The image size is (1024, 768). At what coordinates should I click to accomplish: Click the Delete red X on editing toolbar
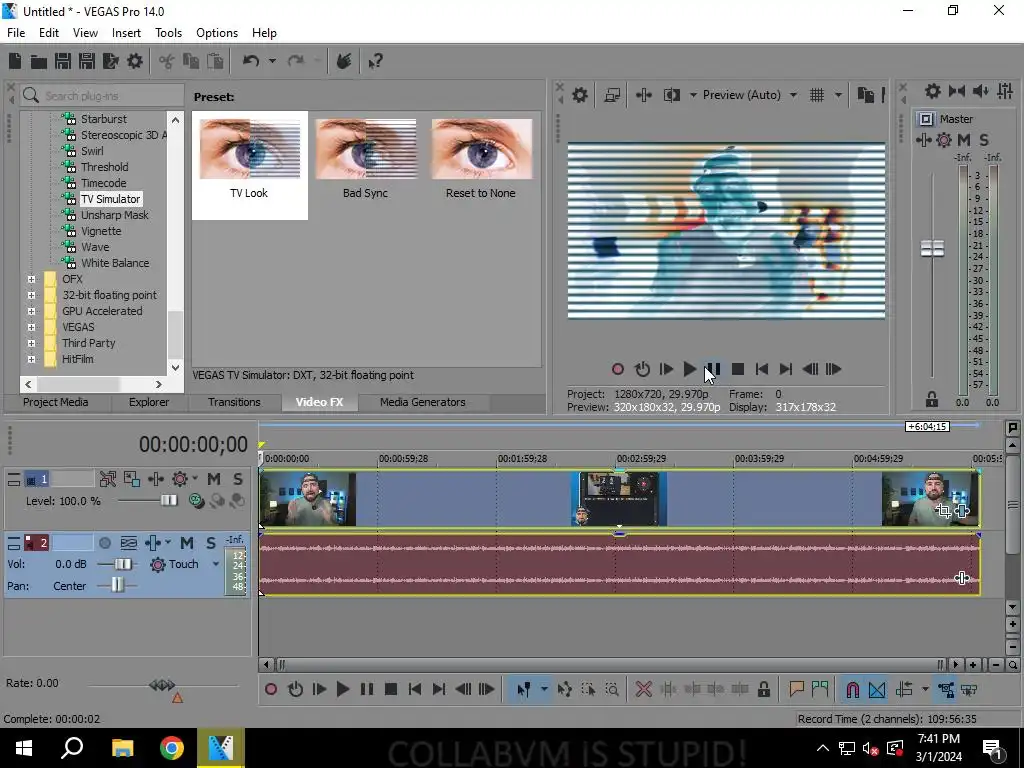pos(643,689)
